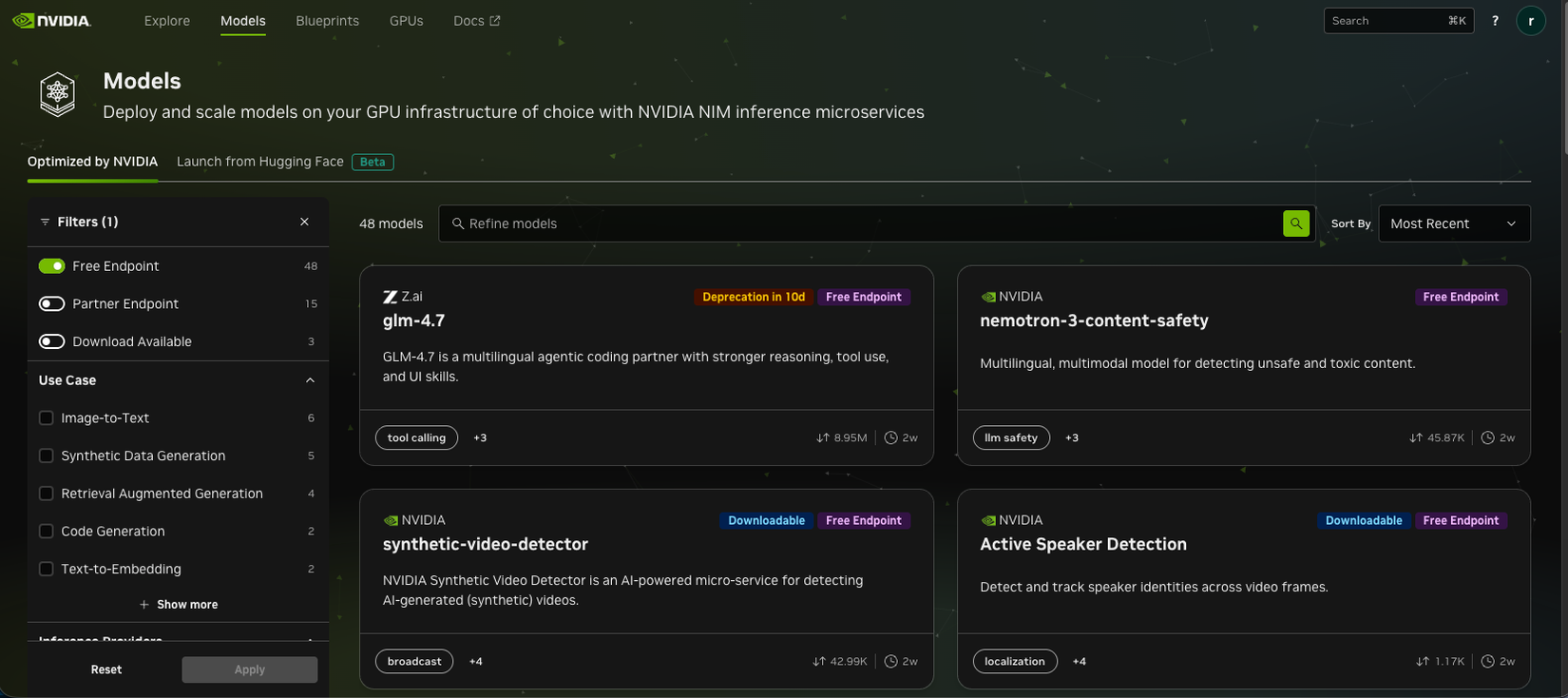Viewport: 1568px width, 698px height.
Task: Expand +3 tags on glm-4.7 card
Action: tap(480, 437)
